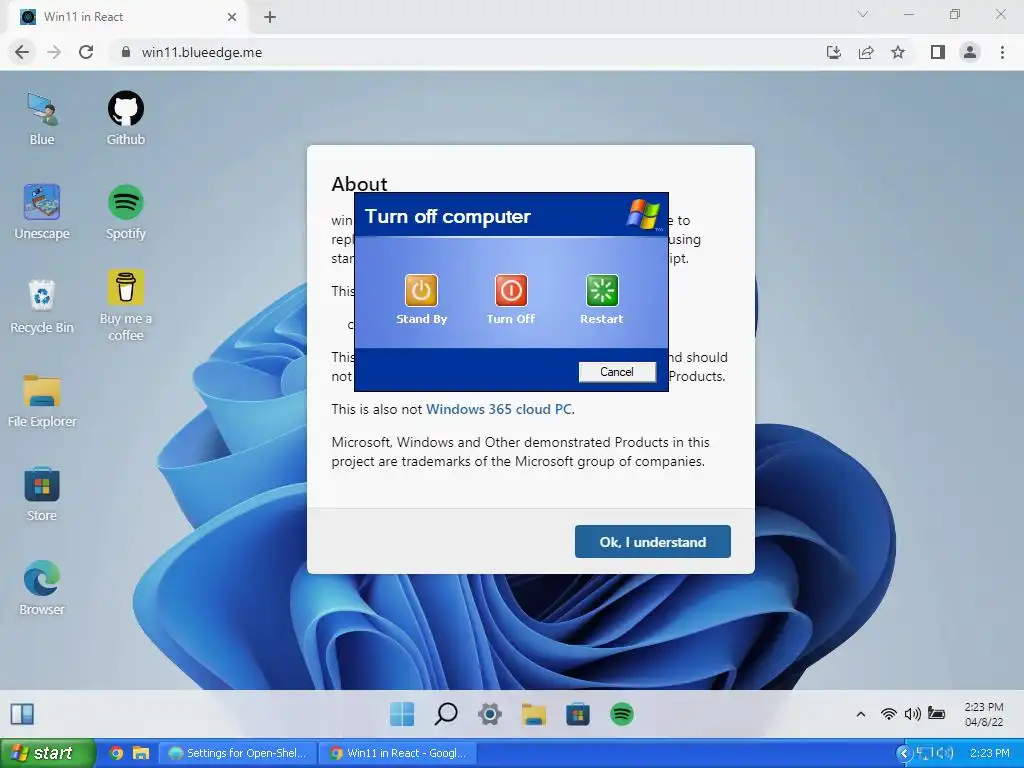Open Settings gear on Win11 taskbar
Screen dimensions: 1024x768
(490, 714)
